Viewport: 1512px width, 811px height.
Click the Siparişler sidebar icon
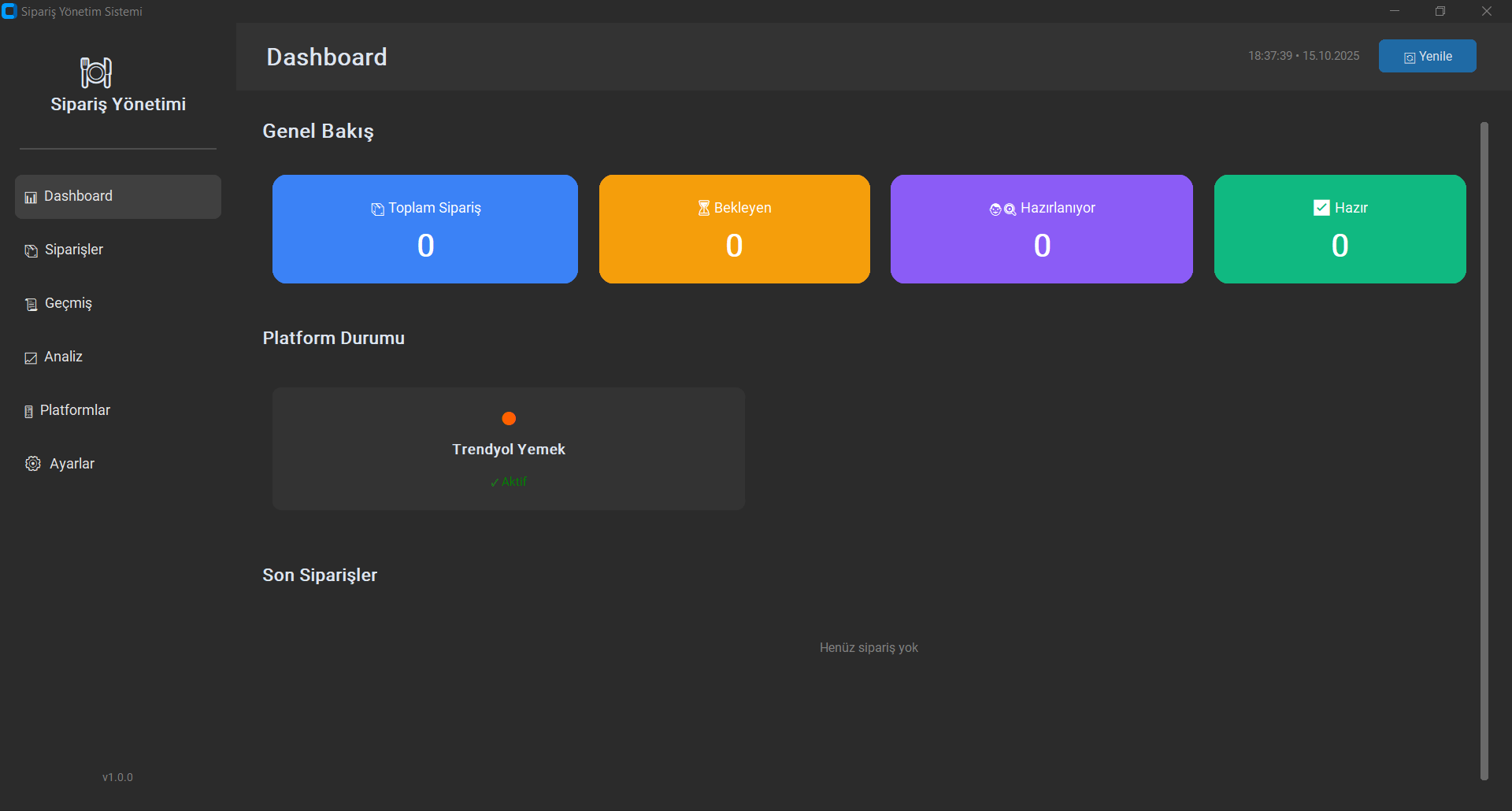click(31, 251)
